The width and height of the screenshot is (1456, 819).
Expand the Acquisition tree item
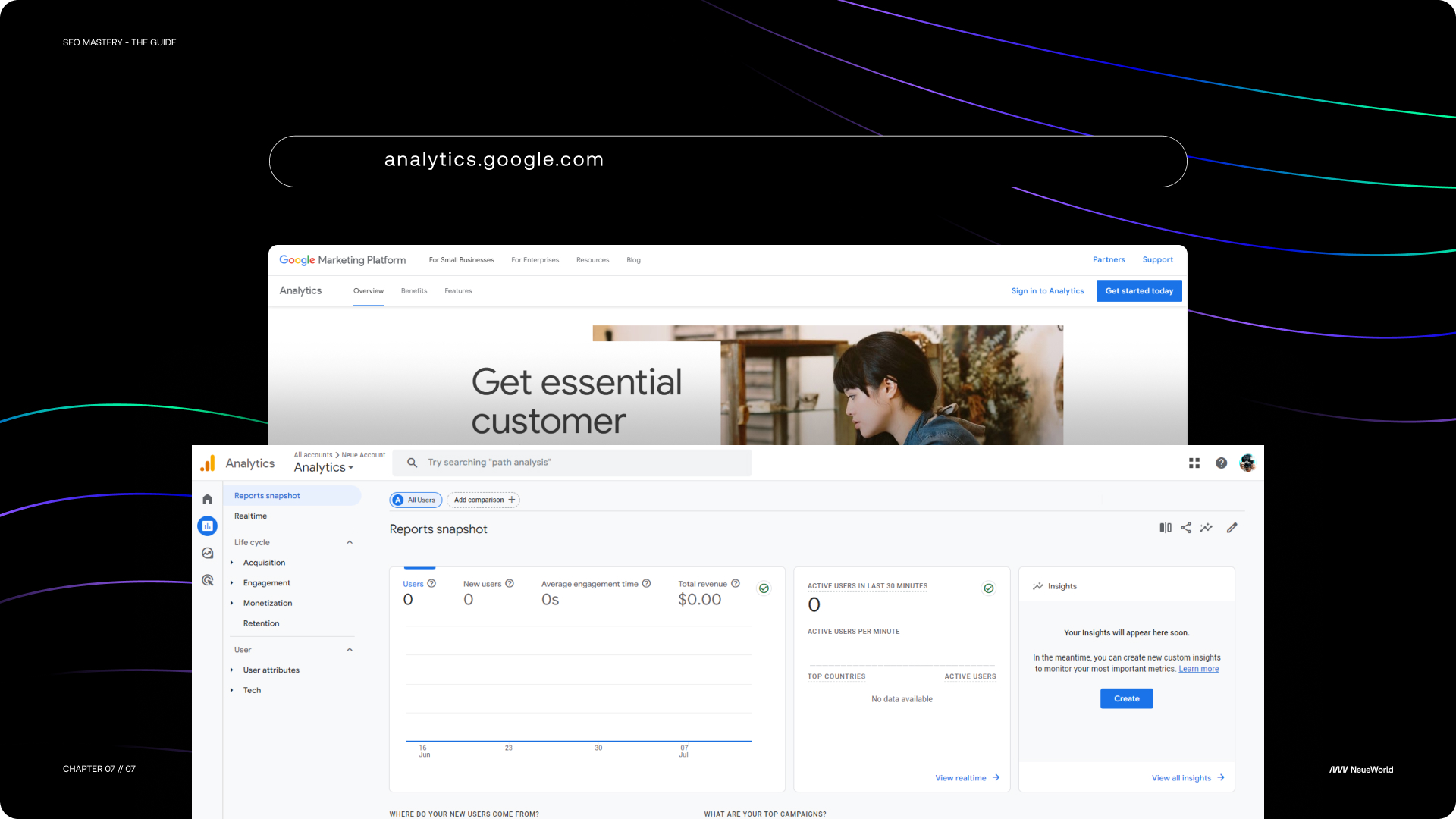point(232,563)
